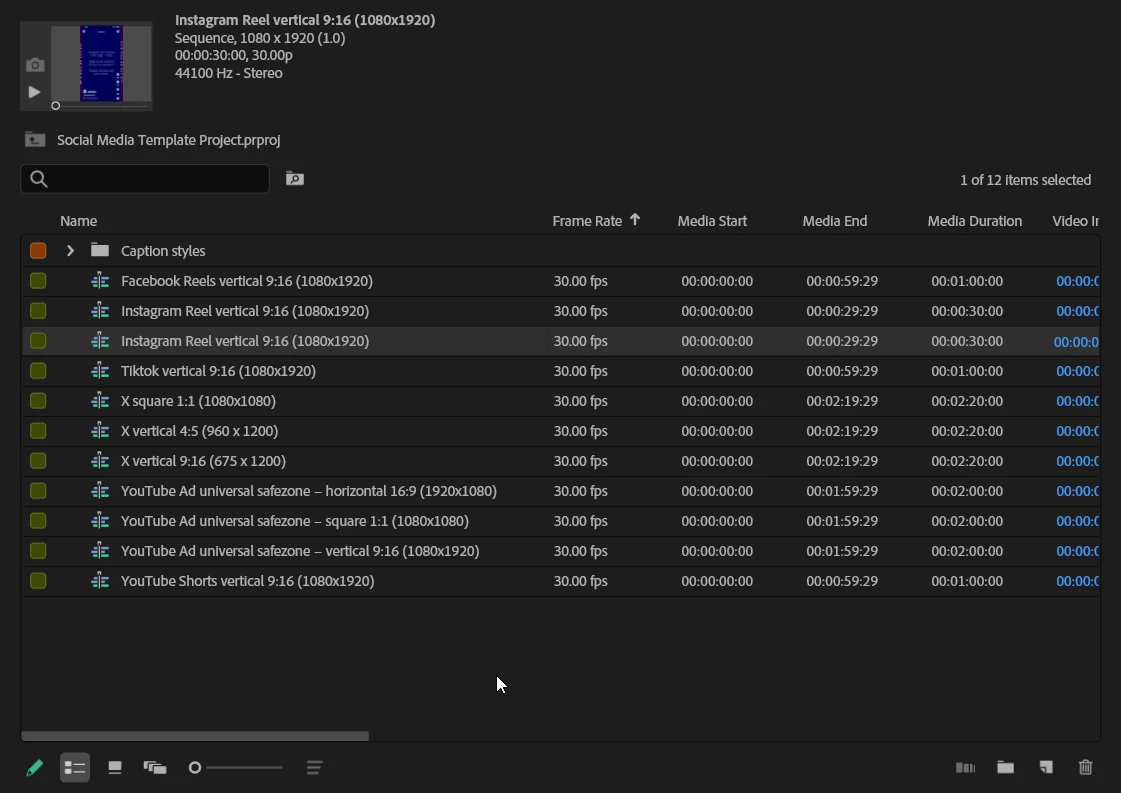Select YouTube Shorts vertical 9:16 name
The image size is (1121, 793).
click(247, 581)
